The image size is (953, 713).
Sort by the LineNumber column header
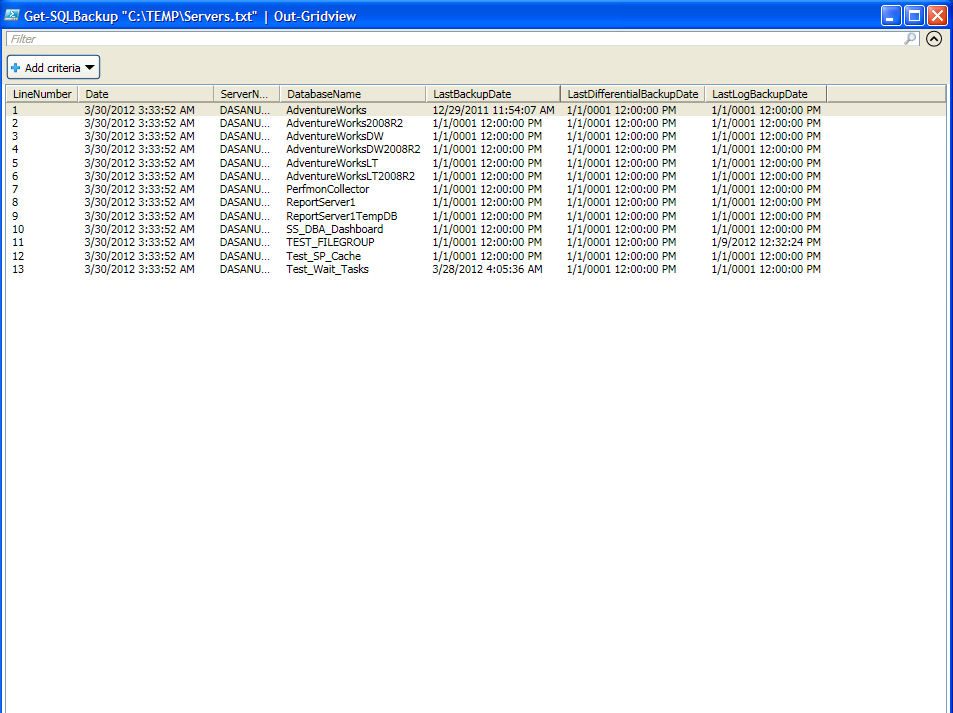pyautogui.click(x=42, y=94)
